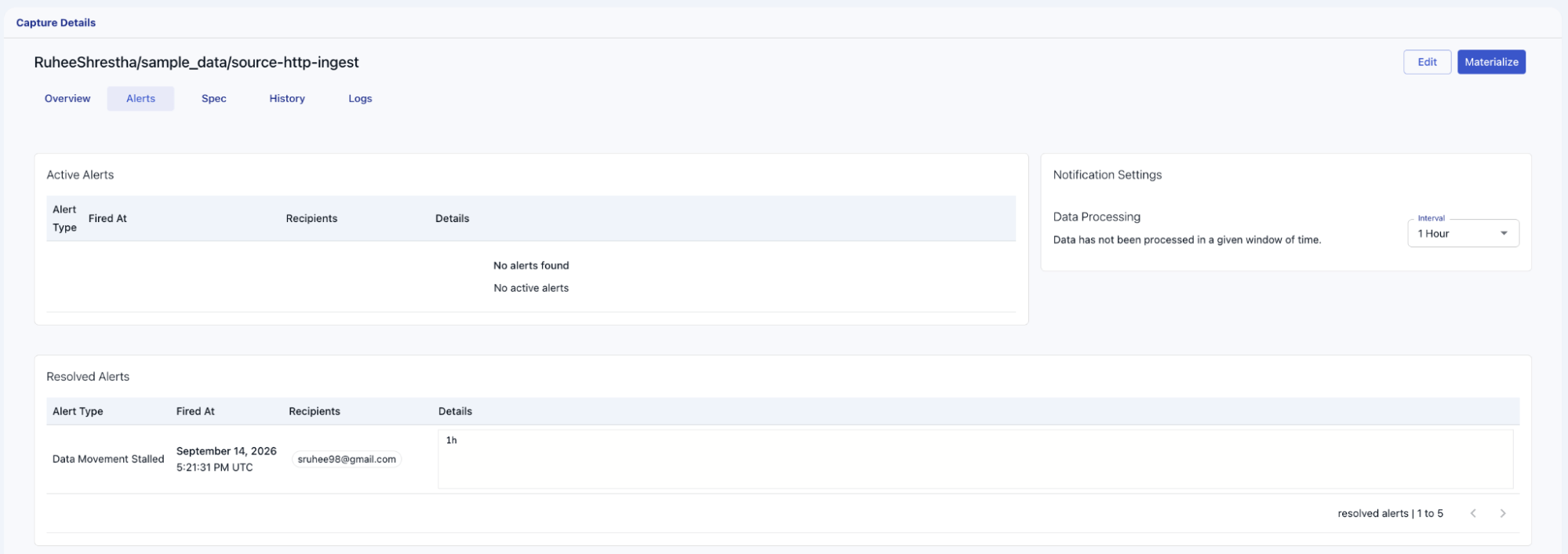Click the Capture Details header link
Screen dimensions: 1568x554
[x=56, y=23]
